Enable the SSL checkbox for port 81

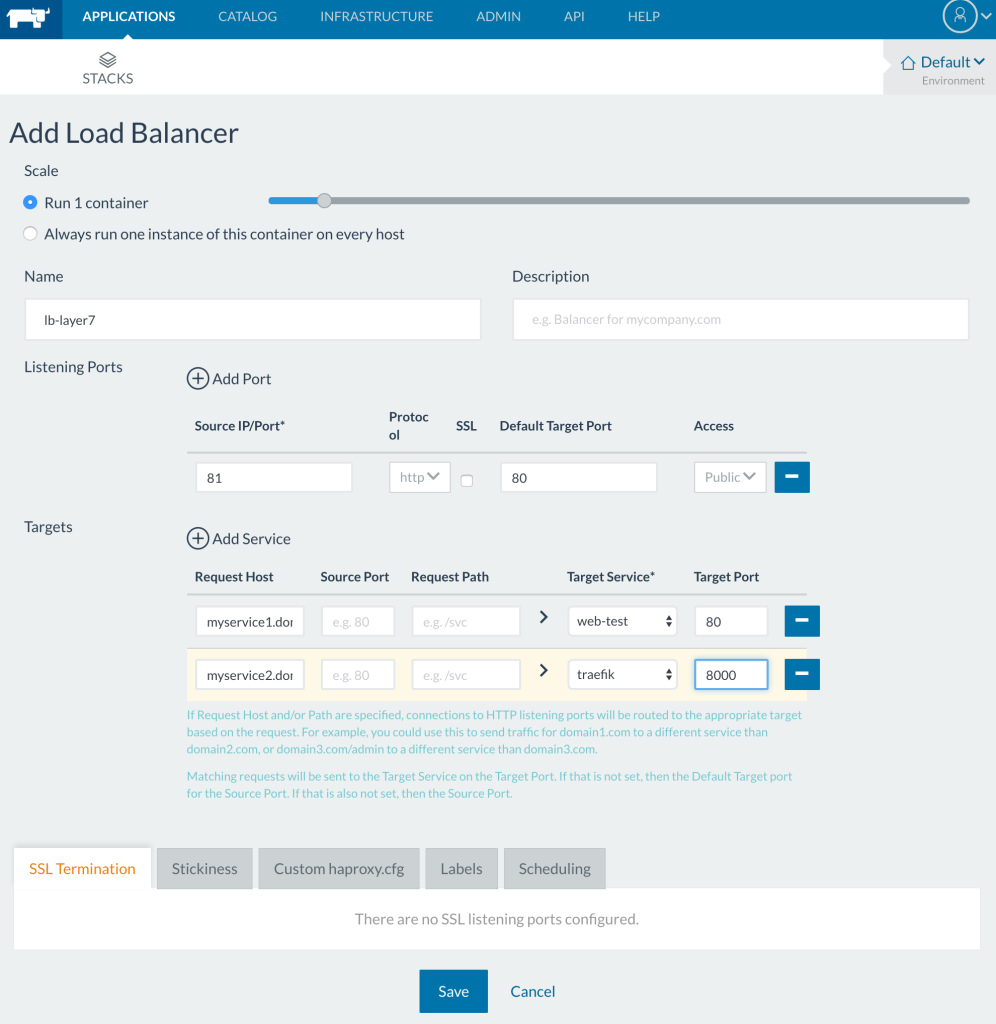click(x=466, y=480)
